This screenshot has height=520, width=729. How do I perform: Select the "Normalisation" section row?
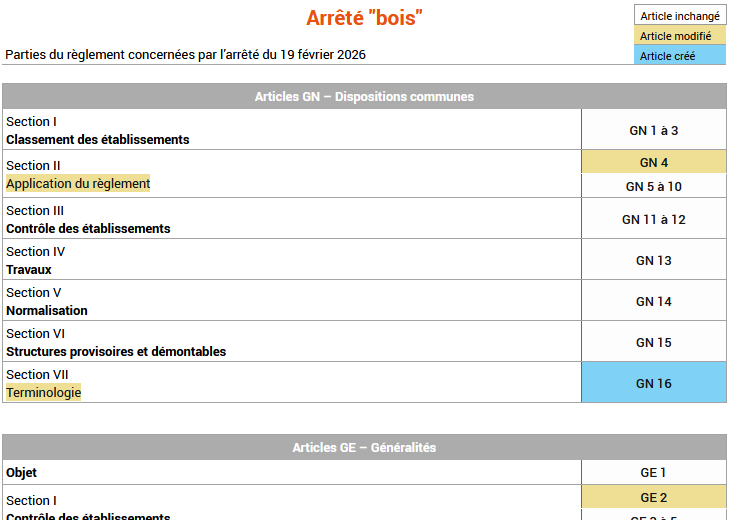tap(47, 310)
